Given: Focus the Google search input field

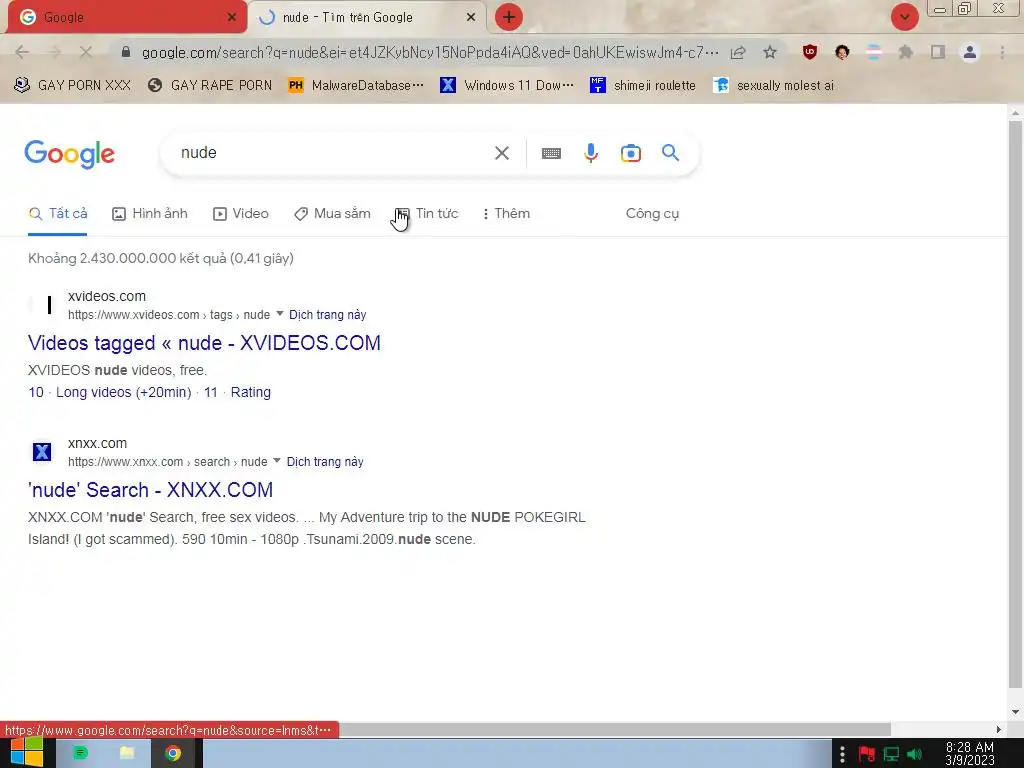Looking at the screenshot, I should [x=333, y=153].
